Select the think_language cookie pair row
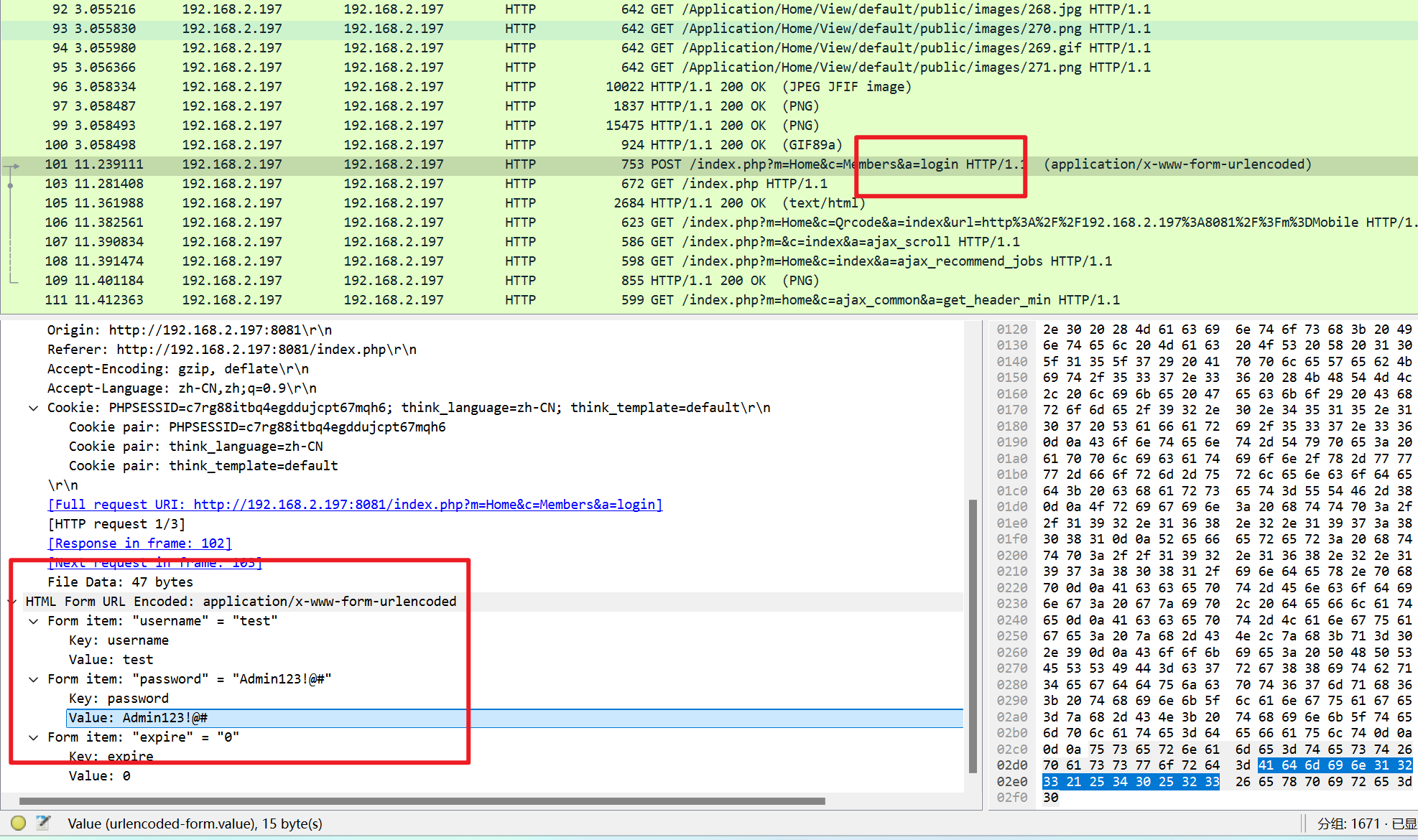Screen dimensions: 1418x840 tap(196, 447)
